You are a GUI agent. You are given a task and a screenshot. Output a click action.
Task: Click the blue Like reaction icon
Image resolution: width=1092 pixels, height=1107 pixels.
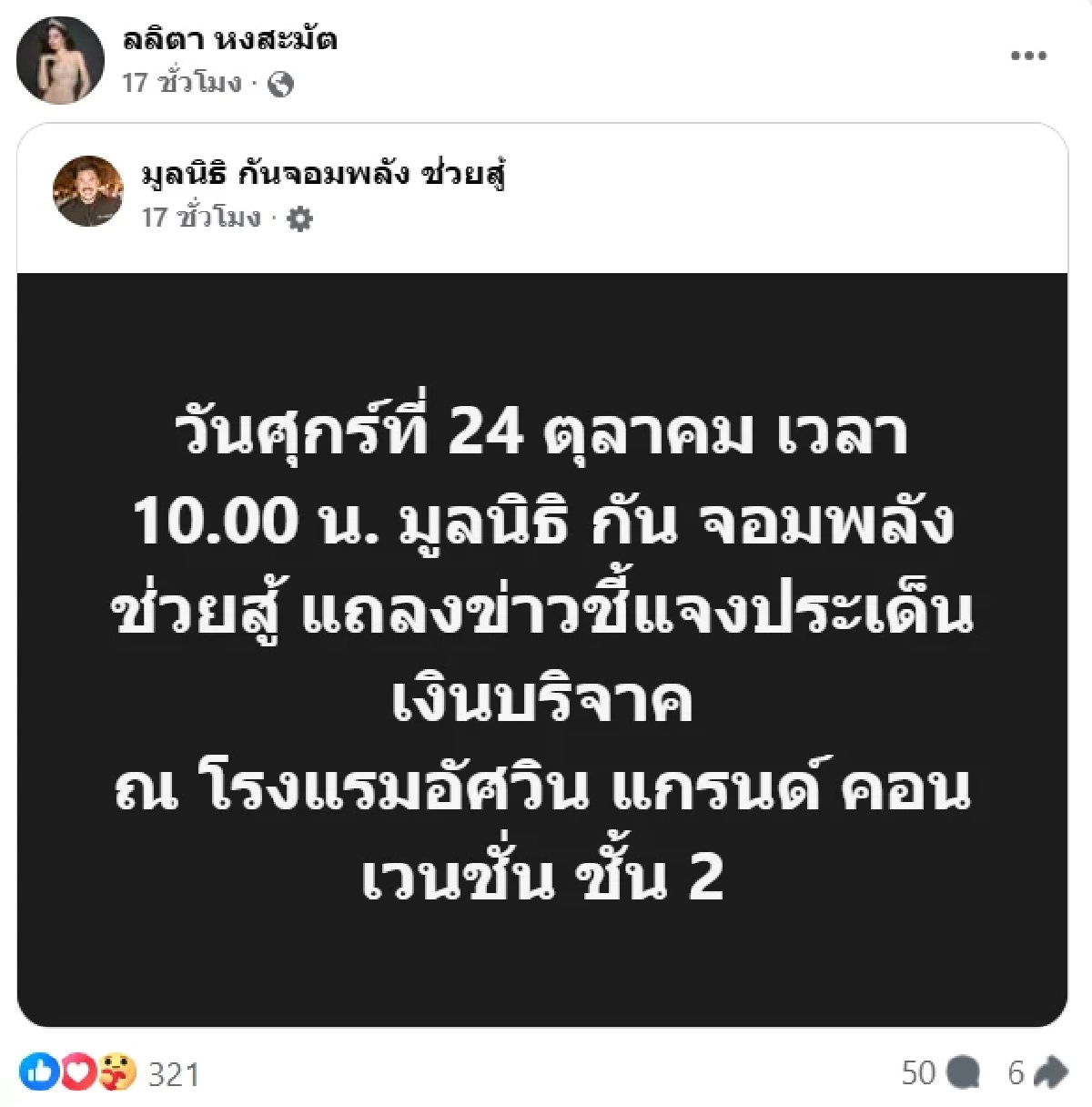38,1072
